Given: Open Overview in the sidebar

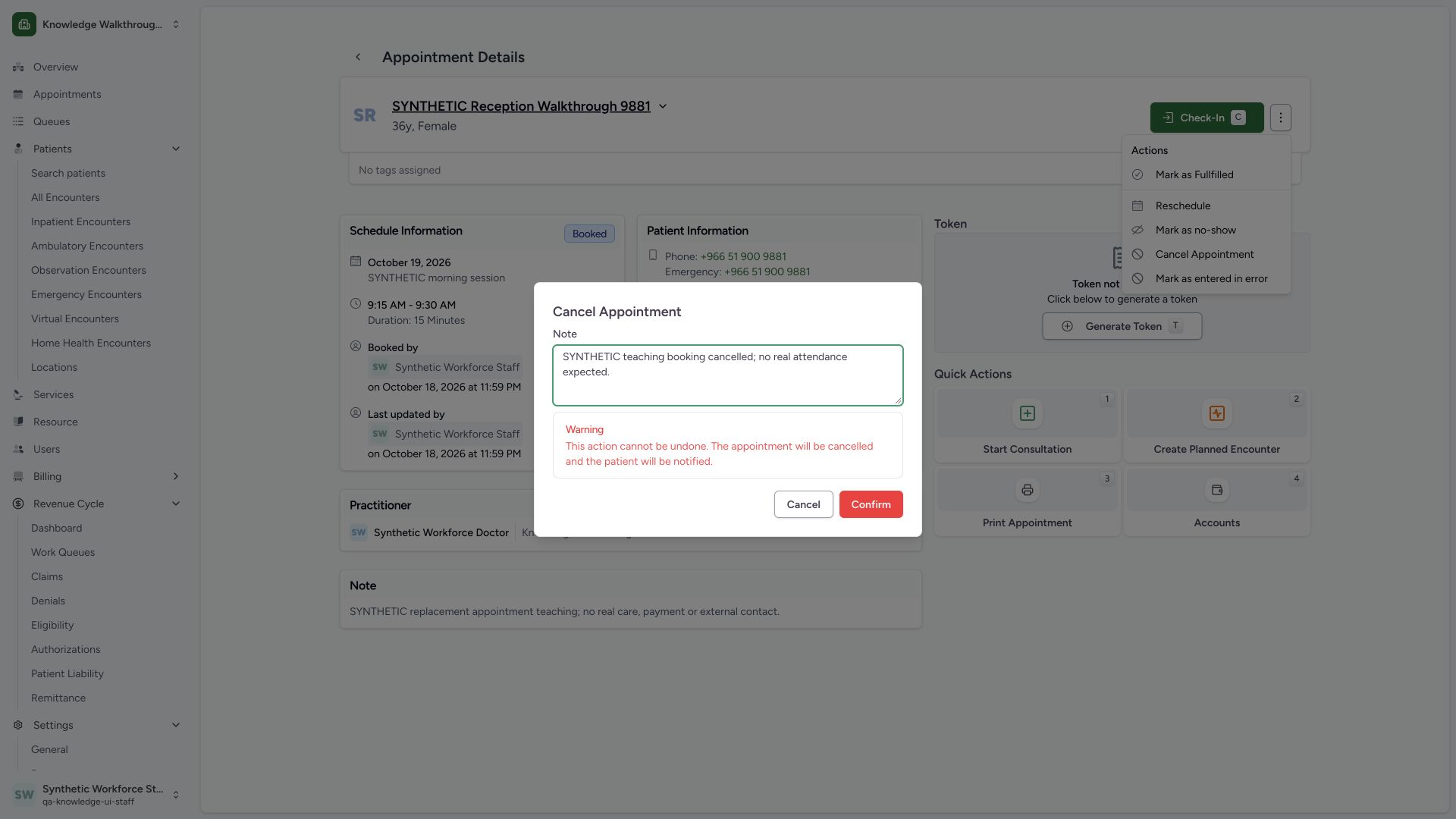Looking at the screenshot, I should 55,67.
